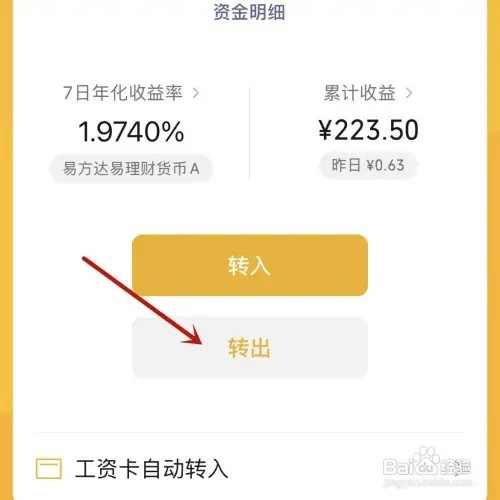Open the 资金明细 fund details link
This screenshot has height=500, width=500.
click(249, 12)
